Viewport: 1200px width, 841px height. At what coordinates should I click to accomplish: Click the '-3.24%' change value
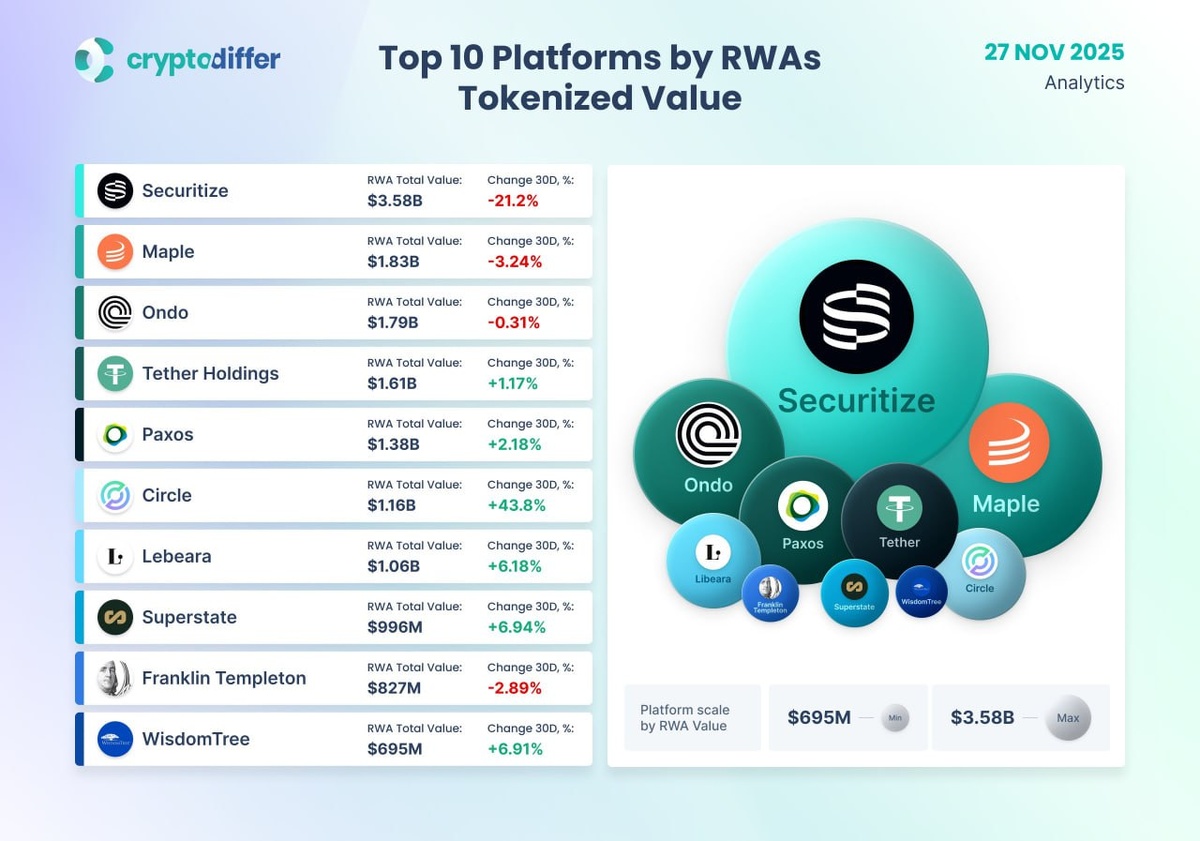(515, 261)
